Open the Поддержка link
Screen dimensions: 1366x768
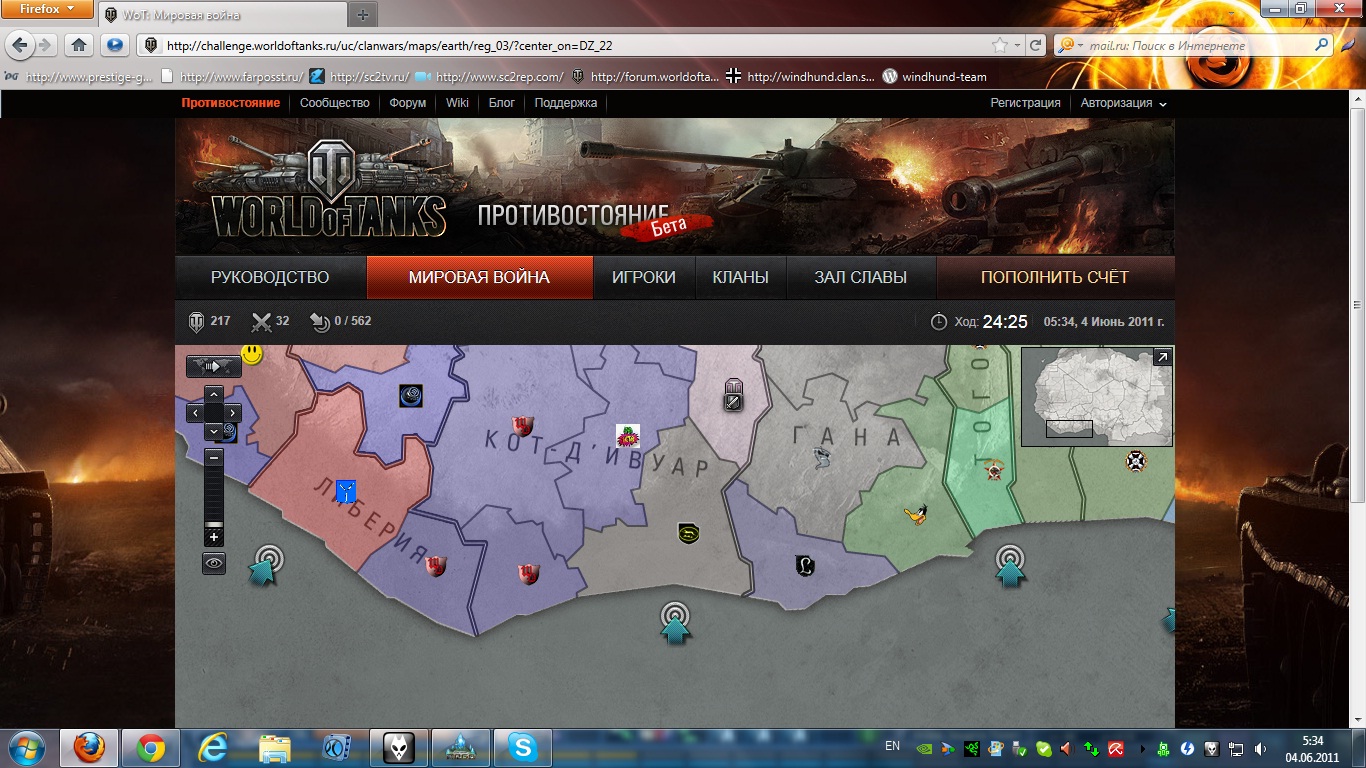[566, 103]
